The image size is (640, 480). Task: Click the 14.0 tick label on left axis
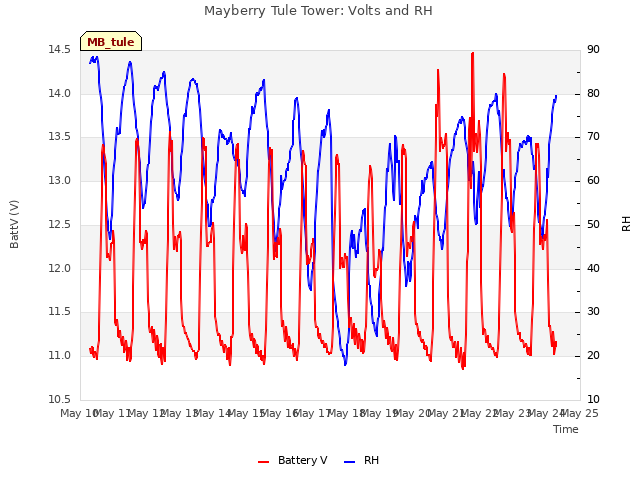[x=59, y=93]
